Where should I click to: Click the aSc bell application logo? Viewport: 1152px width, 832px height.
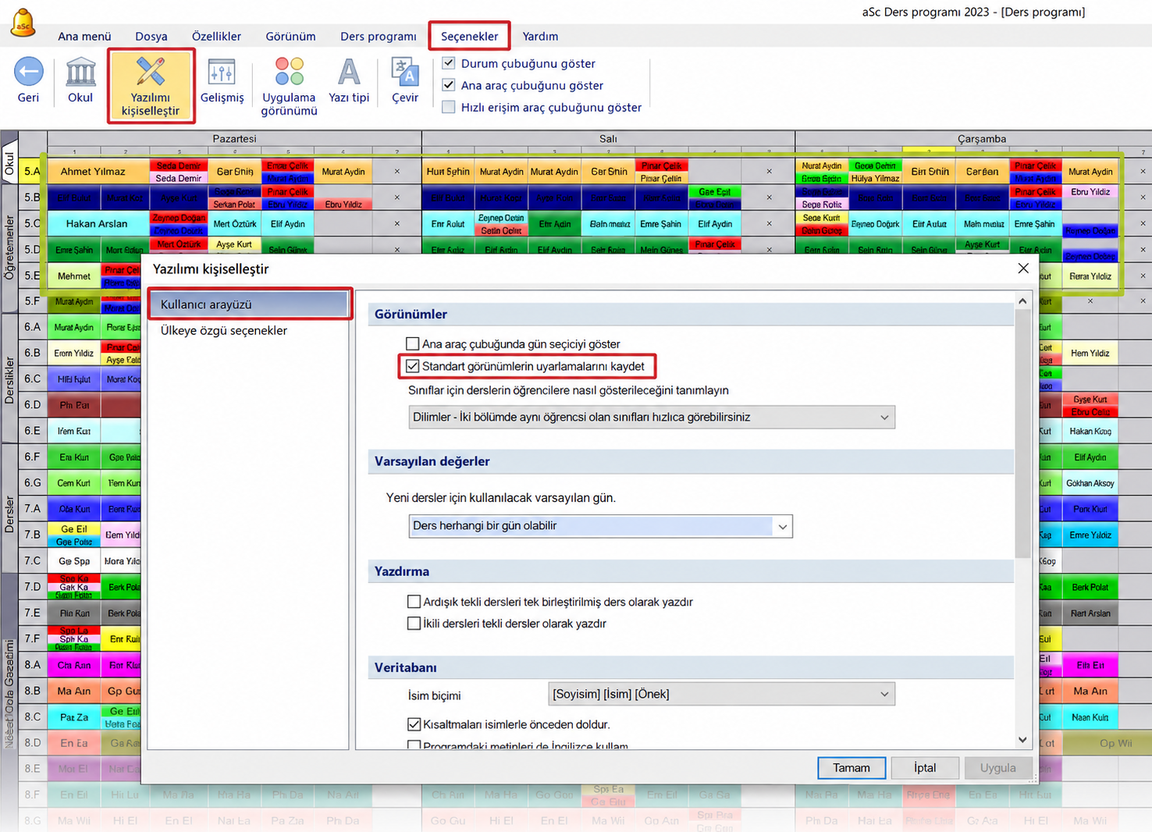tap(23, 22)
